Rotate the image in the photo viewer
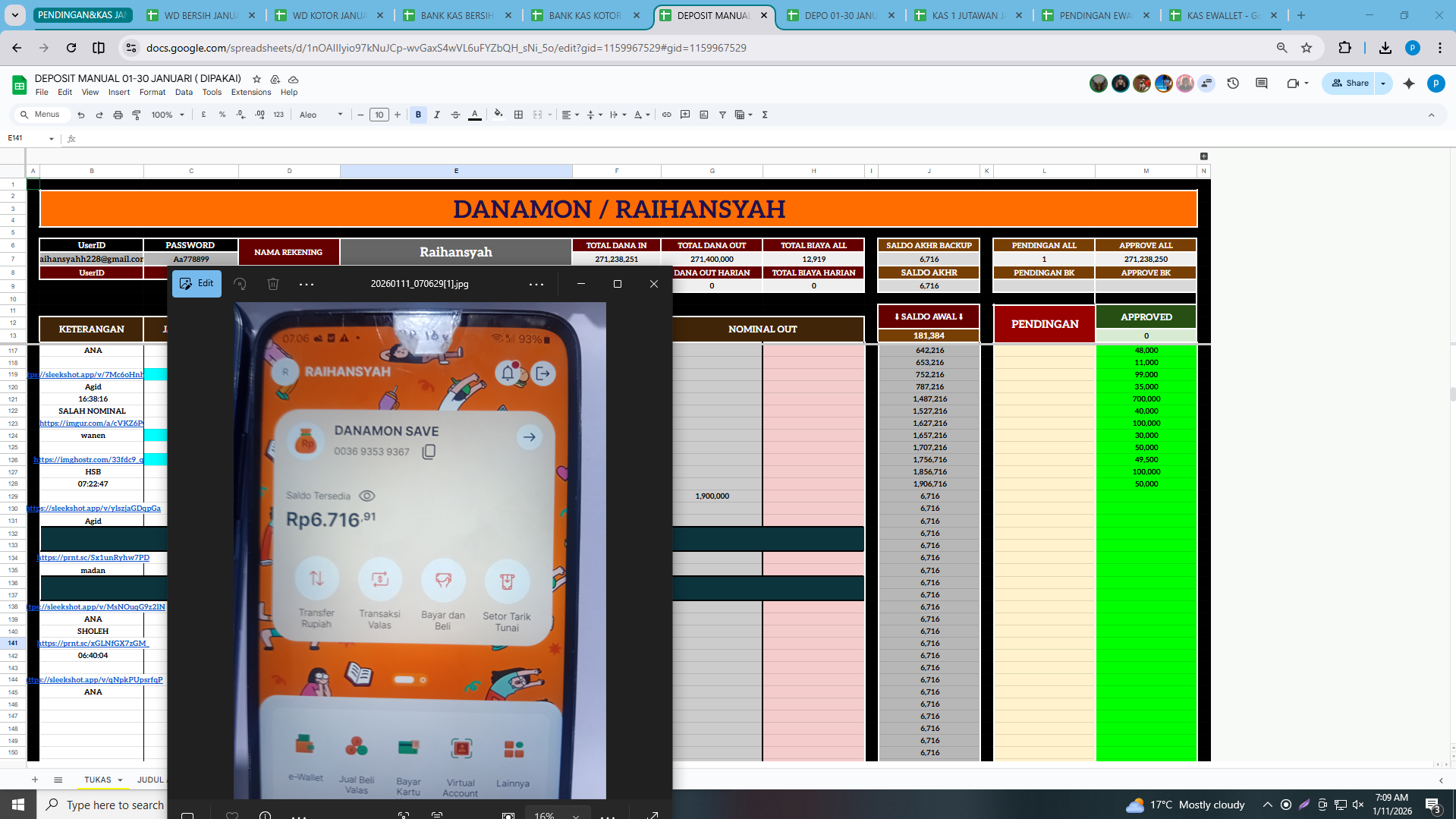Viewport: 1456px width, 819px height. pyautogui.click(x=240, y=284)
